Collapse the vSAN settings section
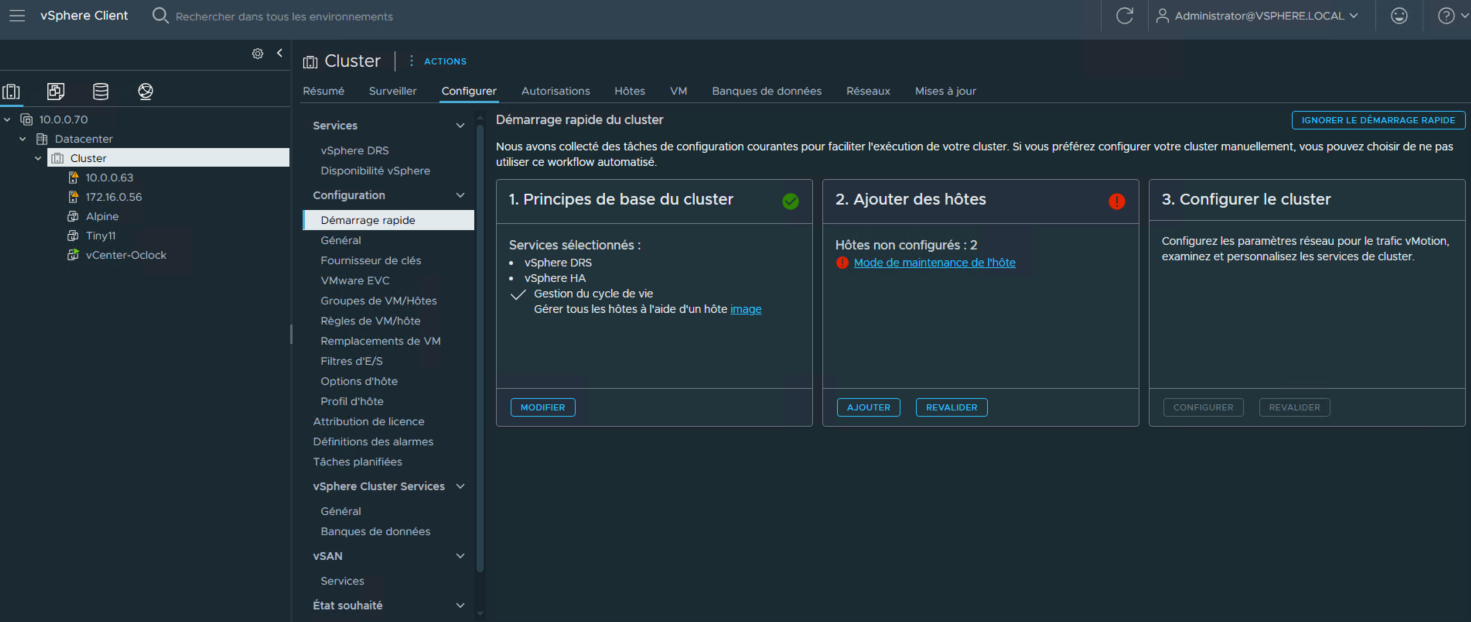Image resolution: width=1471 pixels, height=622 pixels. [x=460, y=556]
